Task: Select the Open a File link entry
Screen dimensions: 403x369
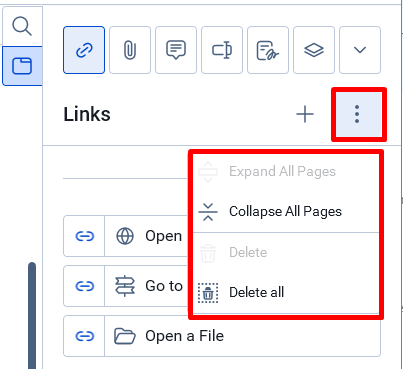Action: coord(222,336)
